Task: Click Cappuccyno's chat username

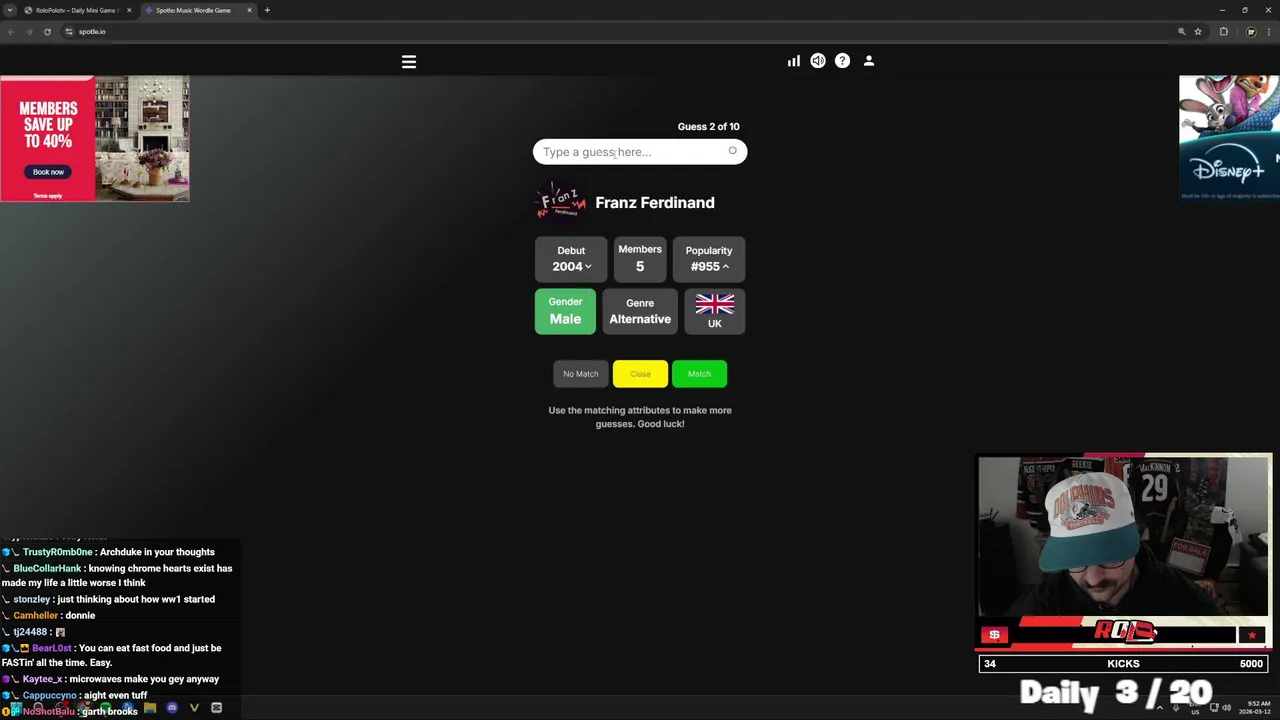Action: (x=50, y=695)
